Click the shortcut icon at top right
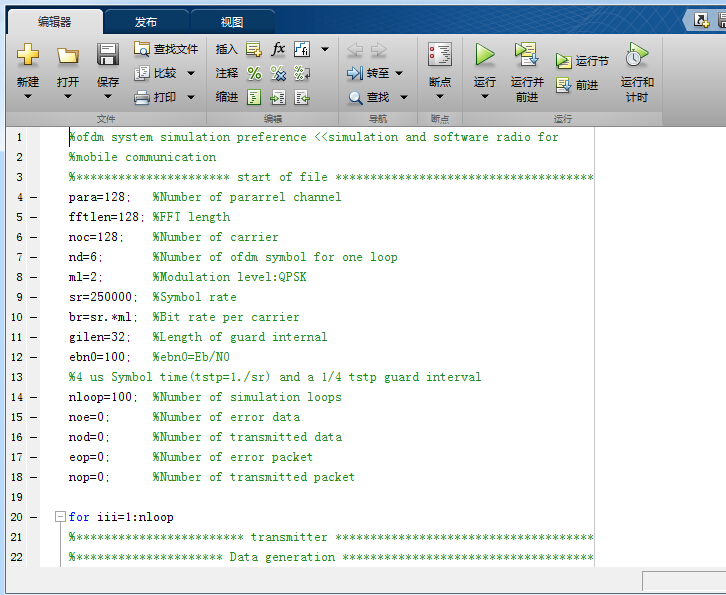The height and width of the screenshot is (595, 726). coord(701,20)
